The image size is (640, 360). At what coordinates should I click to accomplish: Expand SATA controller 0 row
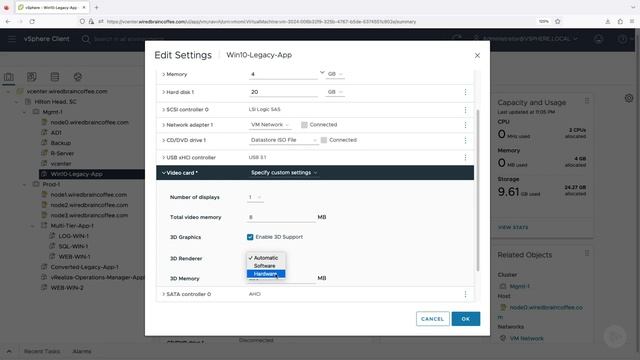tap(164, 294)
